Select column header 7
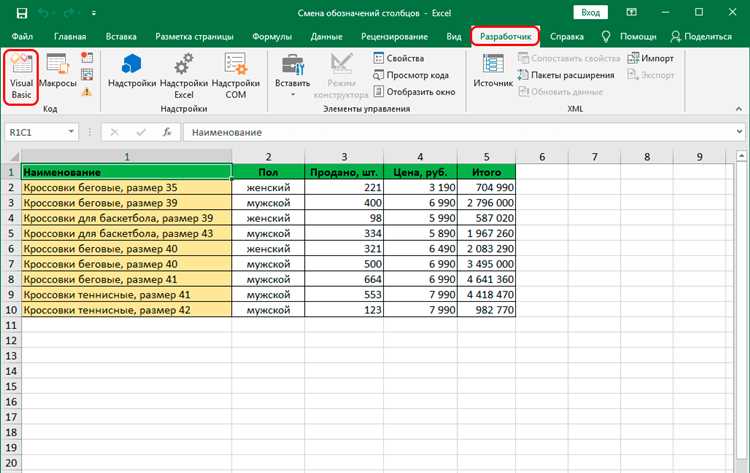This screenshot has height=473, width=750. [595, 156]
